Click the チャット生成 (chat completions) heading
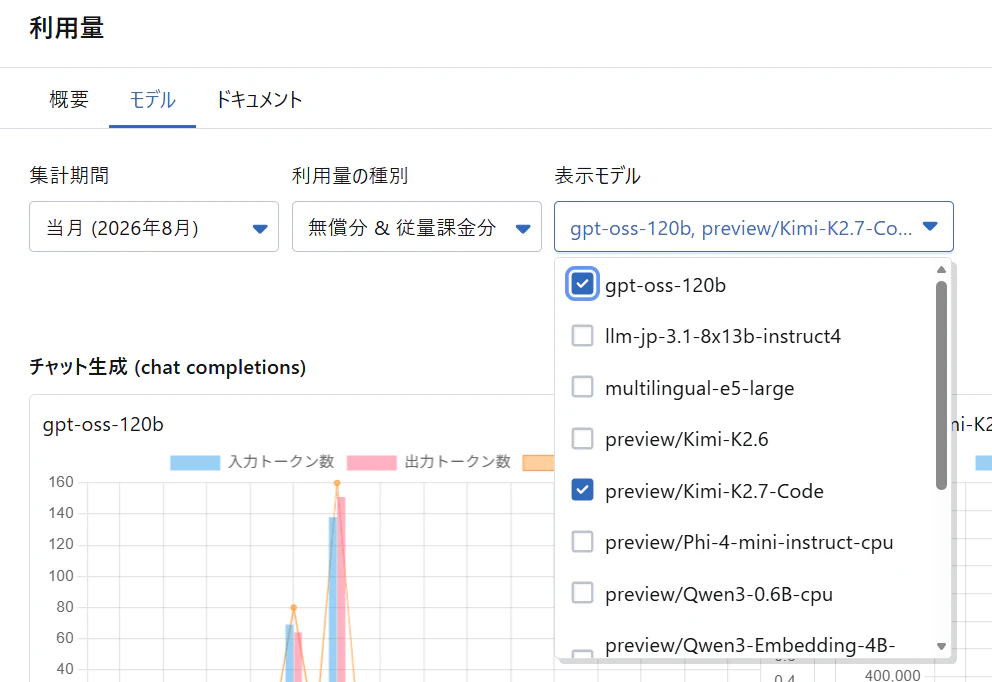This screenshot has width=992, height=682. tap(168, 367)
